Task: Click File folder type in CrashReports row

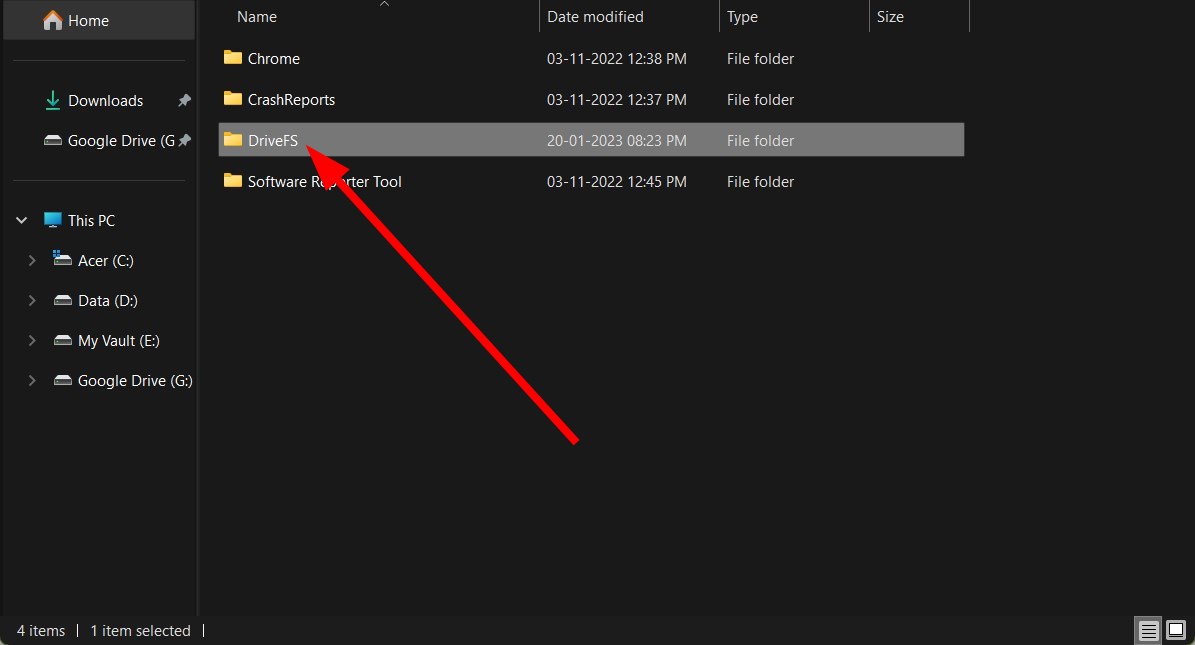Action: click(761, 100)
